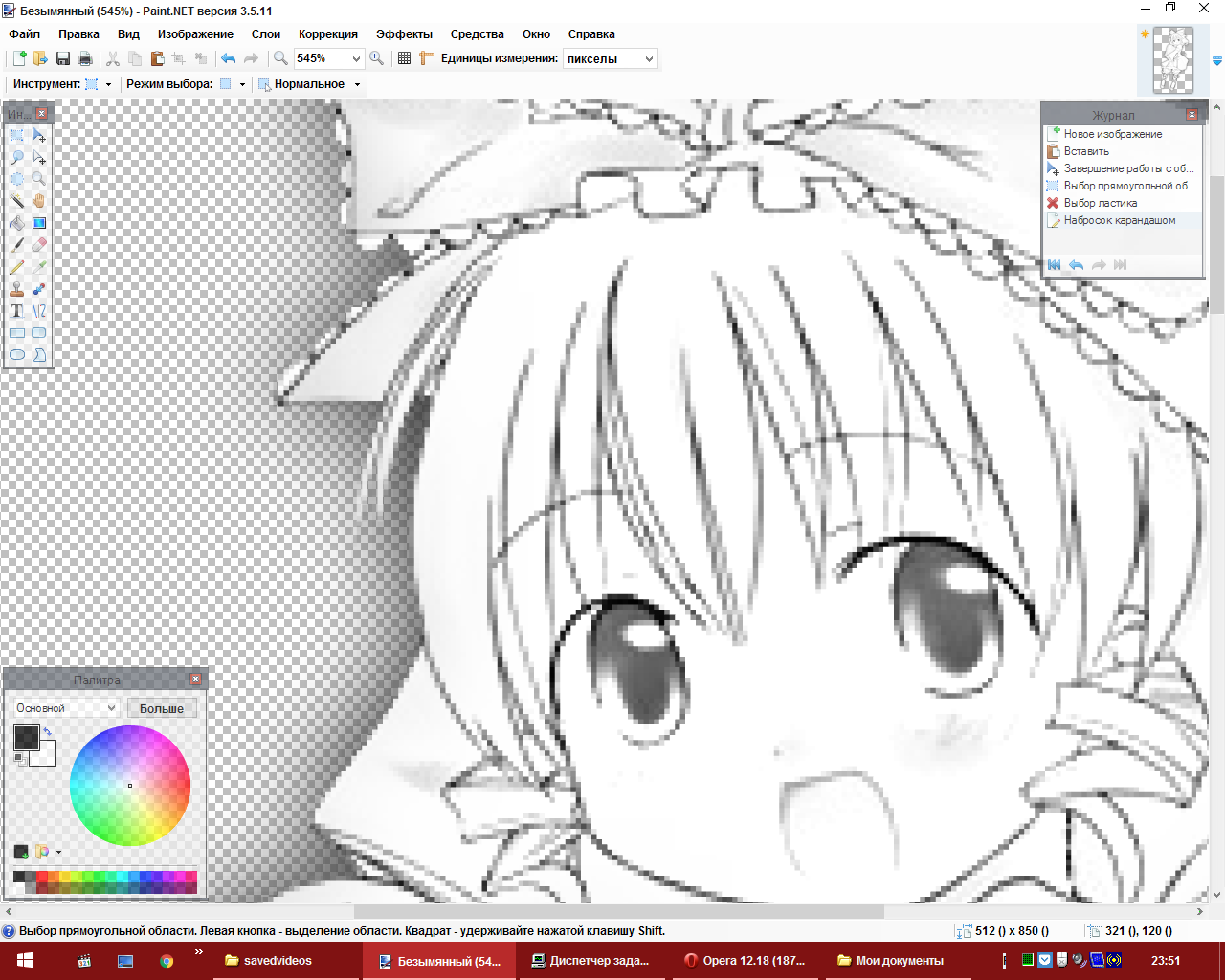Toggle the pixel grid display

coord(405,58)
